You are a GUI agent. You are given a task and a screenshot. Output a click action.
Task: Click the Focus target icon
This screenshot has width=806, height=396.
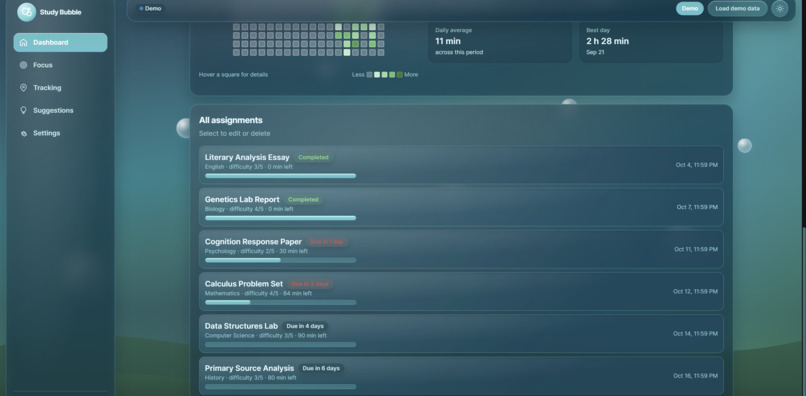pos(23,65)
